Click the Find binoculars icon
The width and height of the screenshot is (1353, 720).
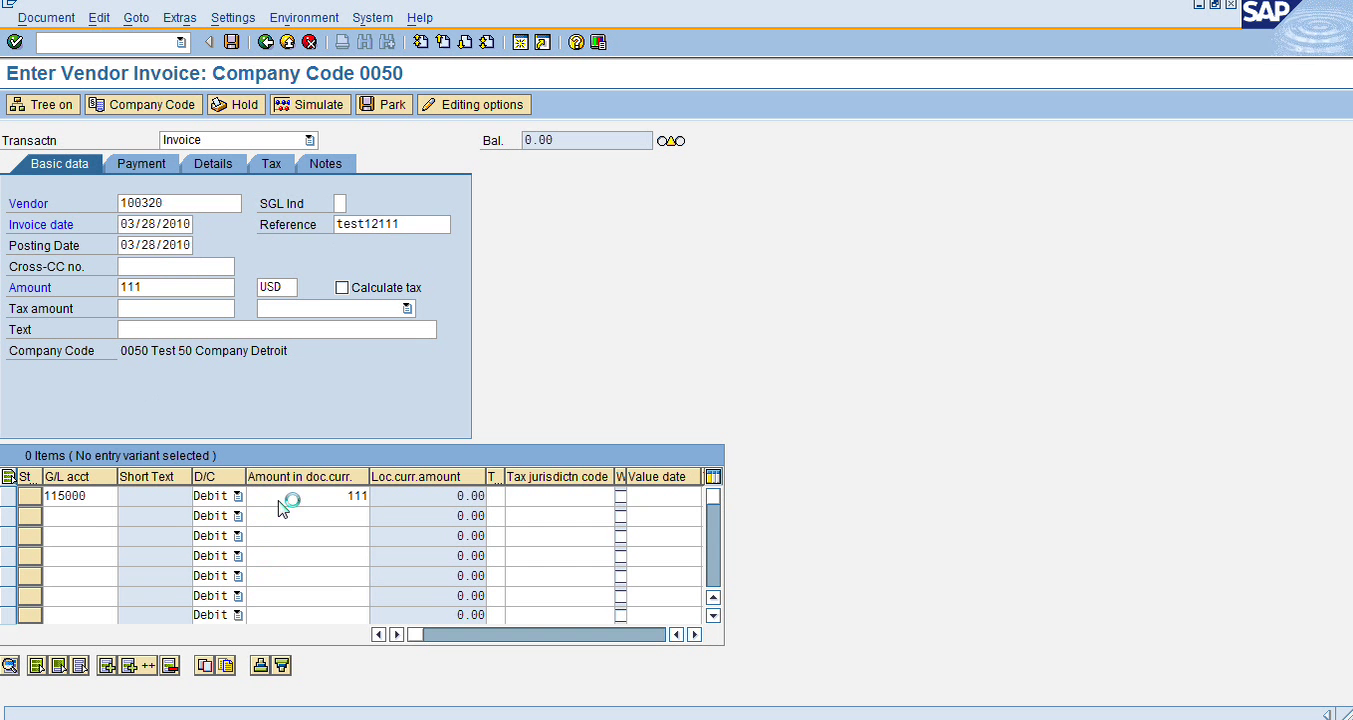point(364,42)
